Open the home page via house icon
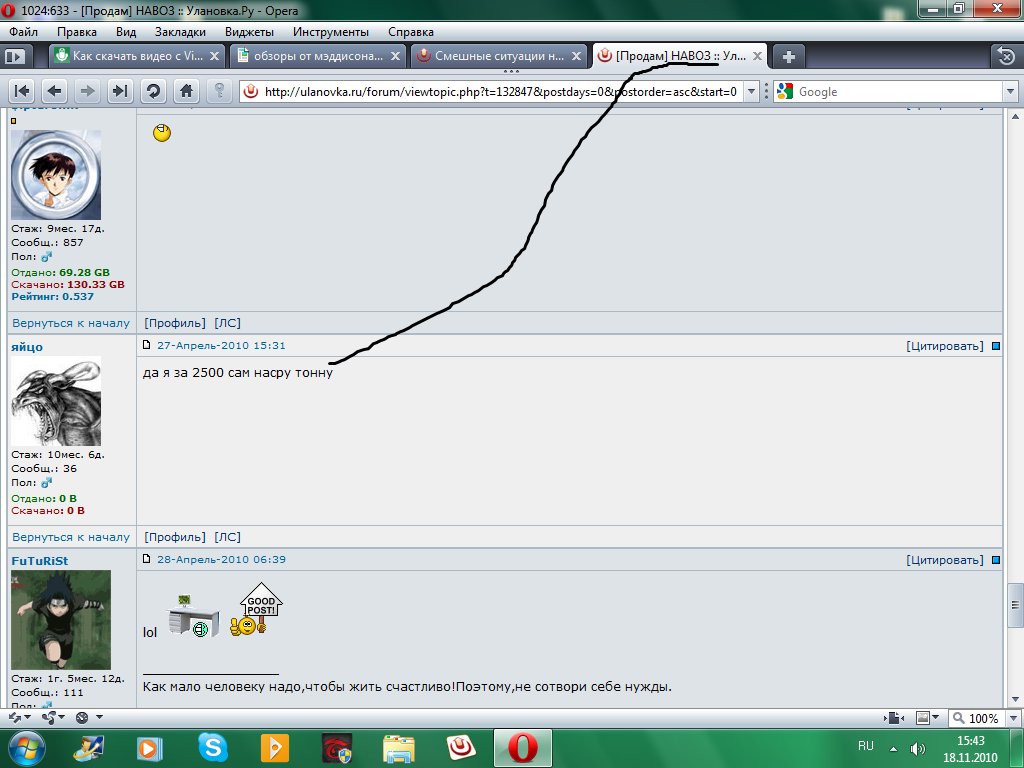The image size is (1024, 768). point(186,91)
